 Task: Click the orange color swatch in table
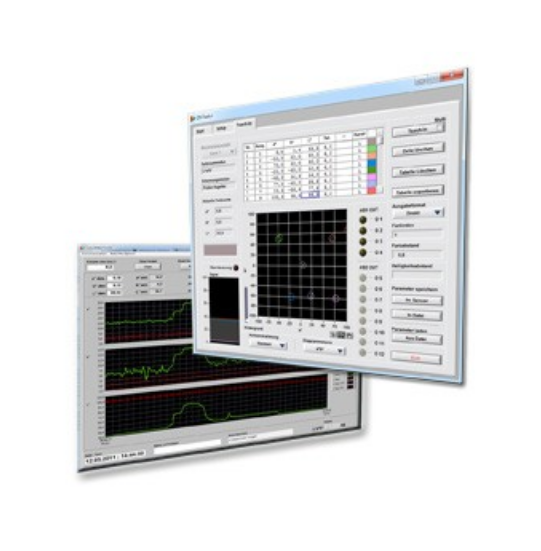372,155
